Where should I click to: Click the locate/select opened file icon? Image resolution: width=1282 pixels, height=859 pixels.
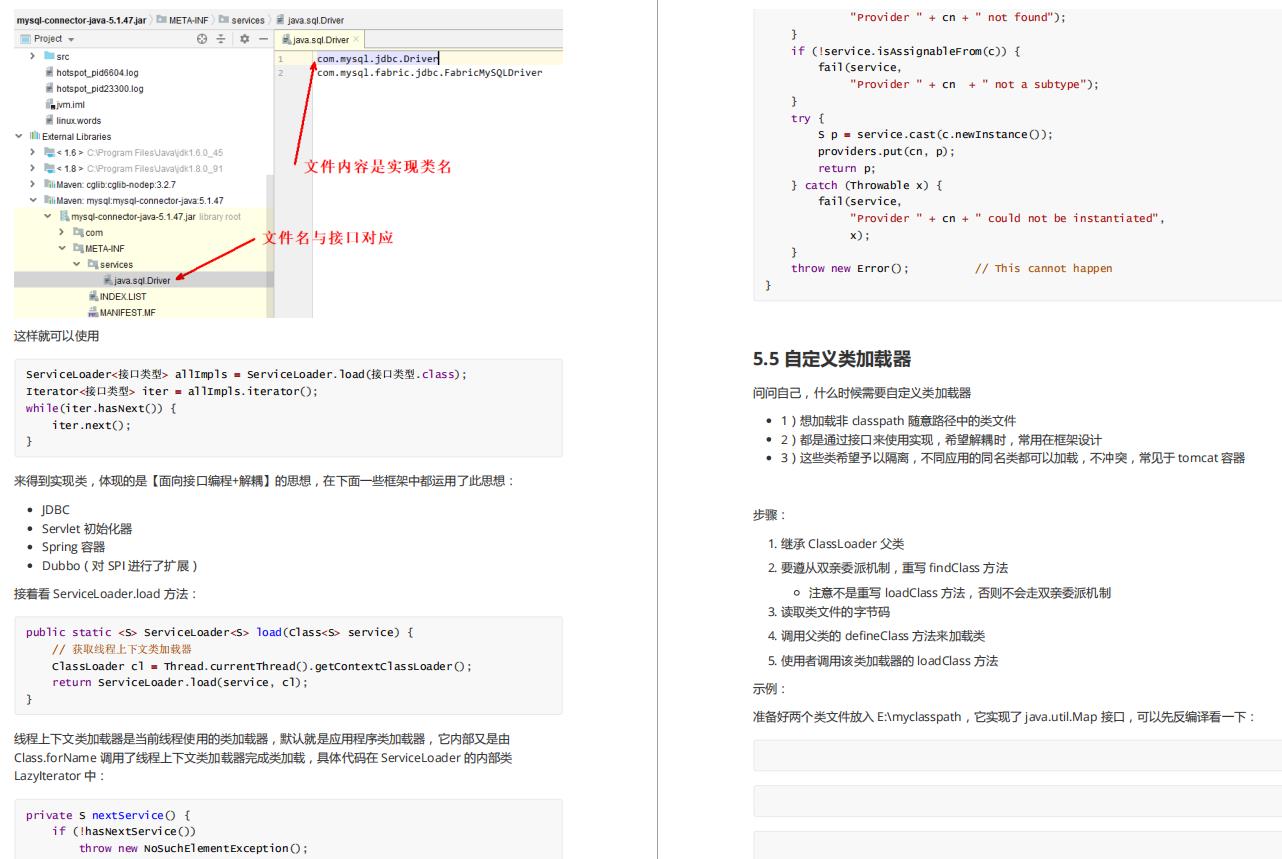click(201, 39)
